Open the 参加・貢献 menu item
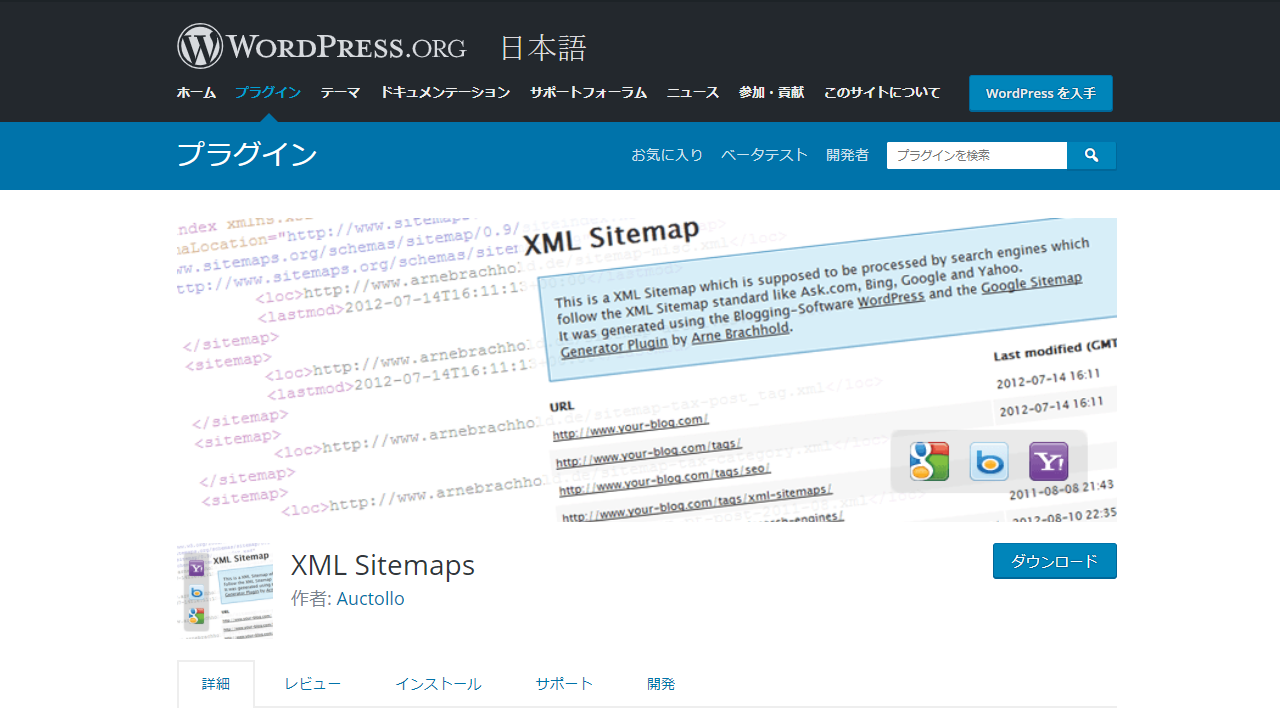 click(x=771, y=93)
